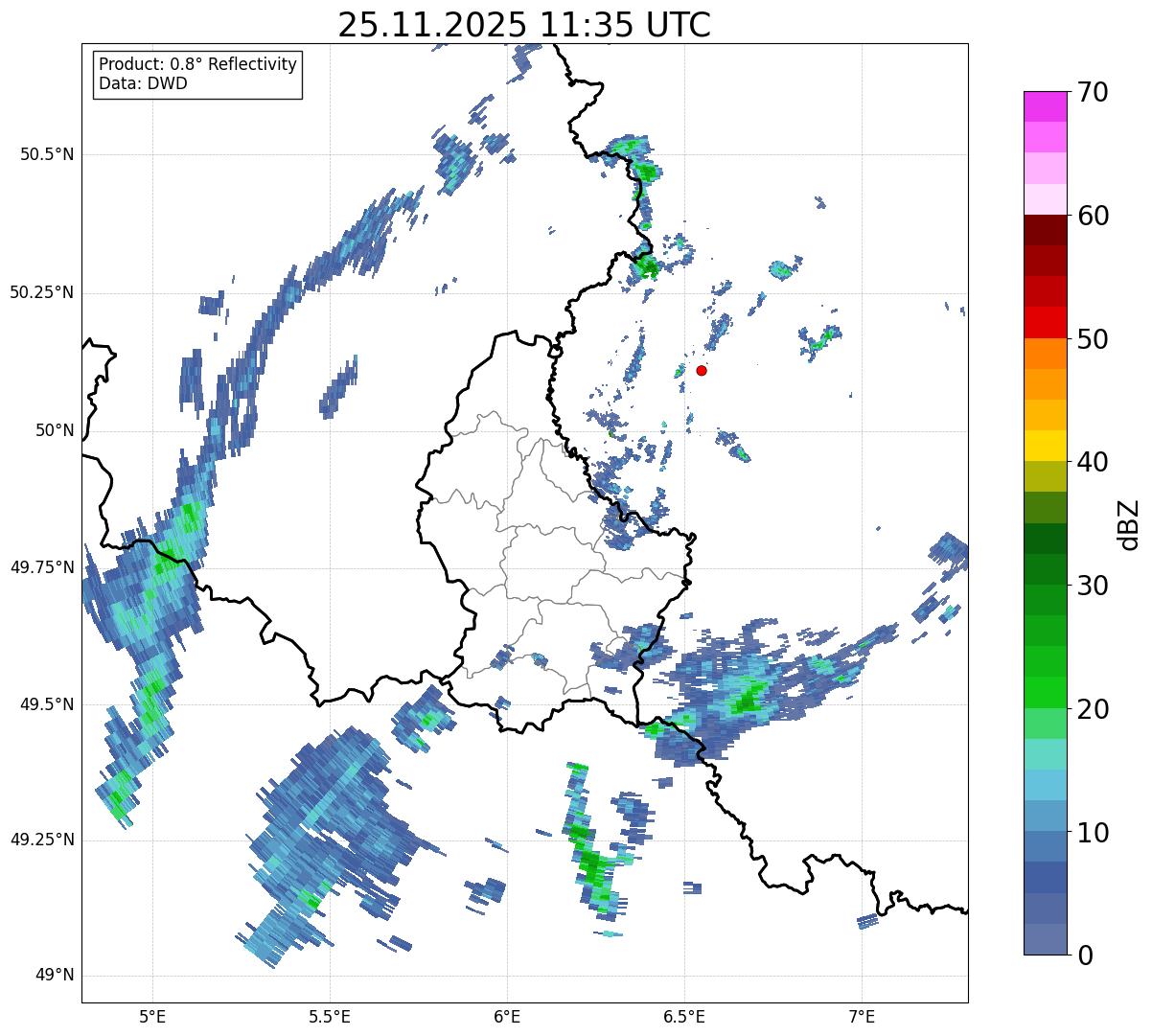Click the "49°N" latitude tick label
This screenshot has height=1036, width=1152.
point(55,976)
